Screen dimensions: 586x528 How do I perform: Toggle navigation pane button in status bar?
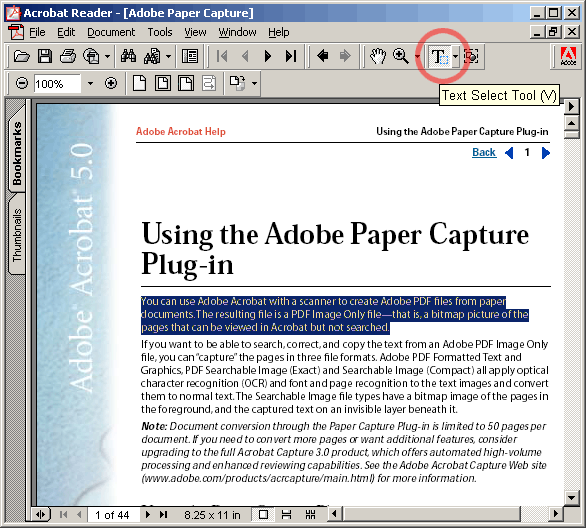(41, 515)
